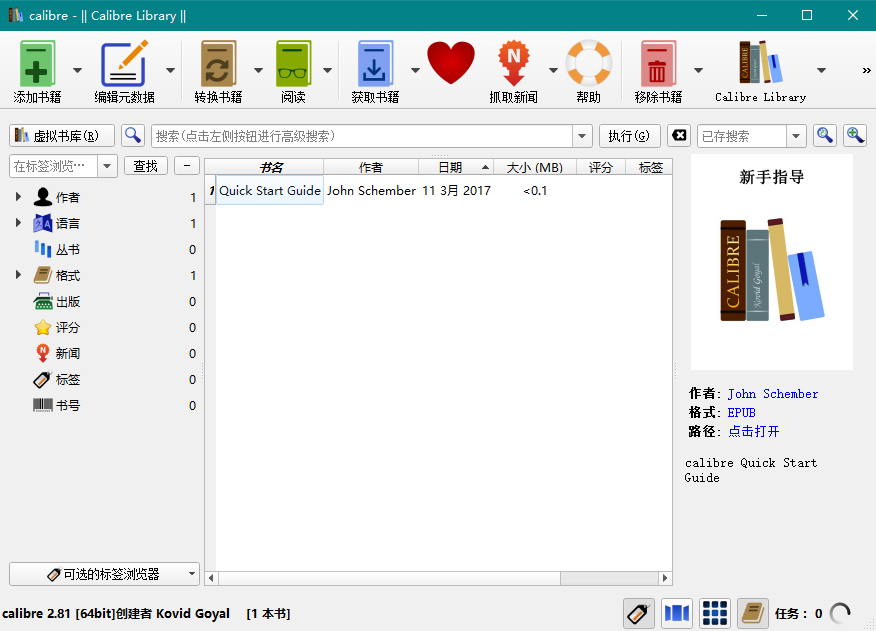Click the 添加书籍 (Add books) icon
Viewport: 876px width, 631px height.
click(37, 63)
